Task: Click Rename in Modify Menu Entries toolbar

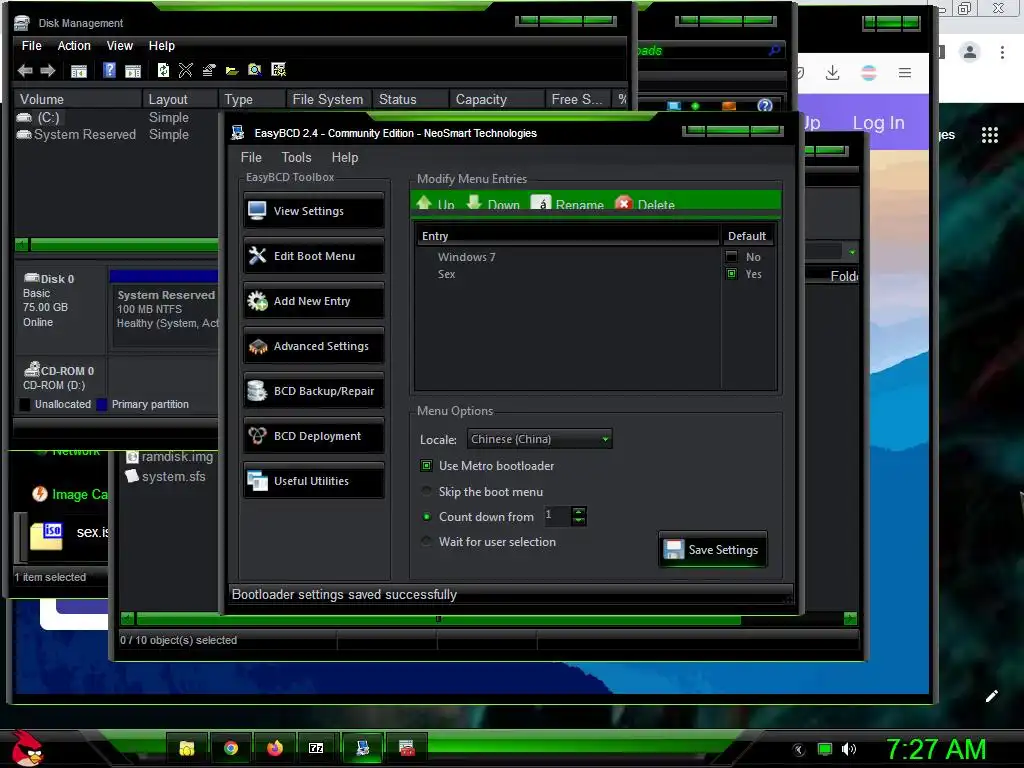Action: (568, 204)
